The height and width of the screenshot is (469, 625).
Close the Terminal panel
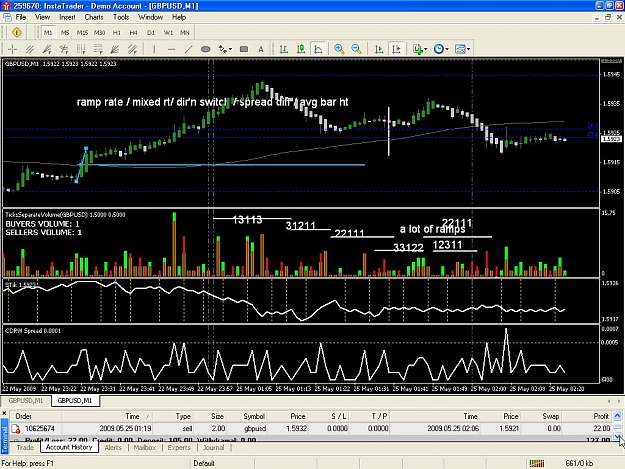pyautogui.click(x=4, y=413)
